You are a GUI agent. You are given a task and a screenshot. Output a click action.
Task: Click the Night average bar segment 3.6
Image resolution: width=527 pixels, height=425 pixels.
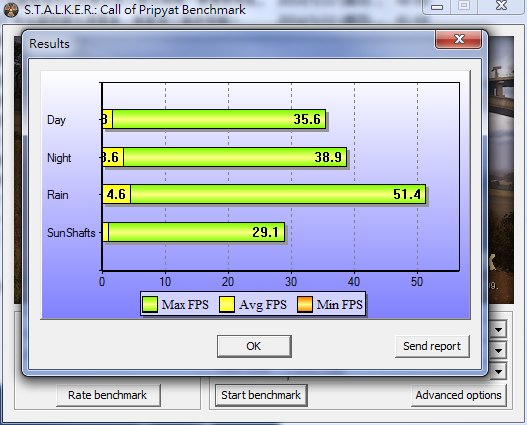click(113, 157)
